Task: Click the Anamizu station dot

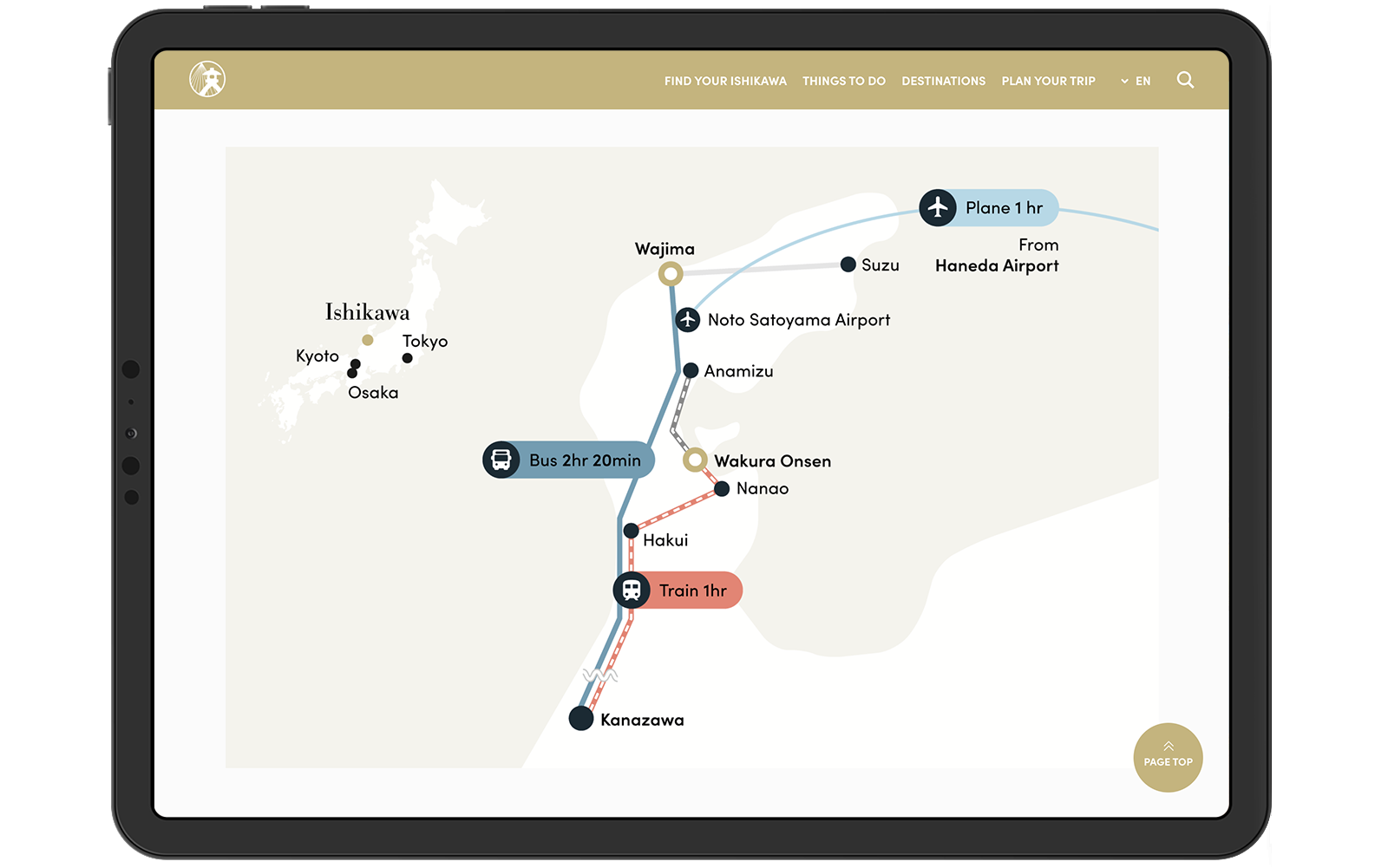Action: (x=691, y=370)
